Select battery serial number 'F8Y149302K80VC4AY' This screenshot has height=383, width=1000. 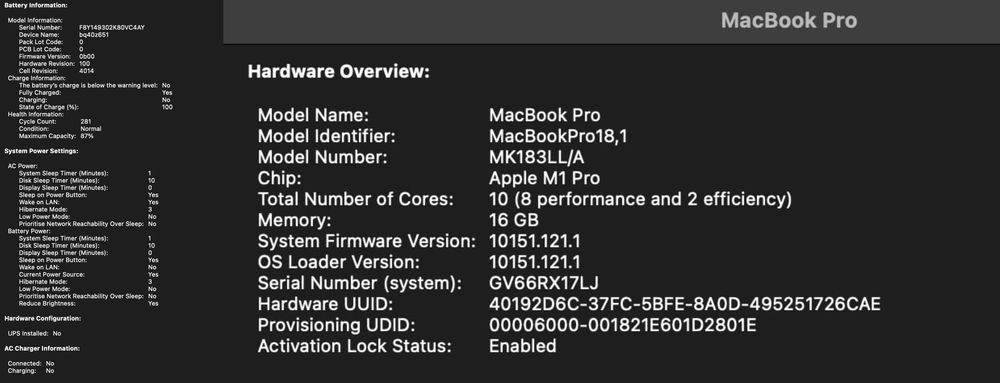112,27
